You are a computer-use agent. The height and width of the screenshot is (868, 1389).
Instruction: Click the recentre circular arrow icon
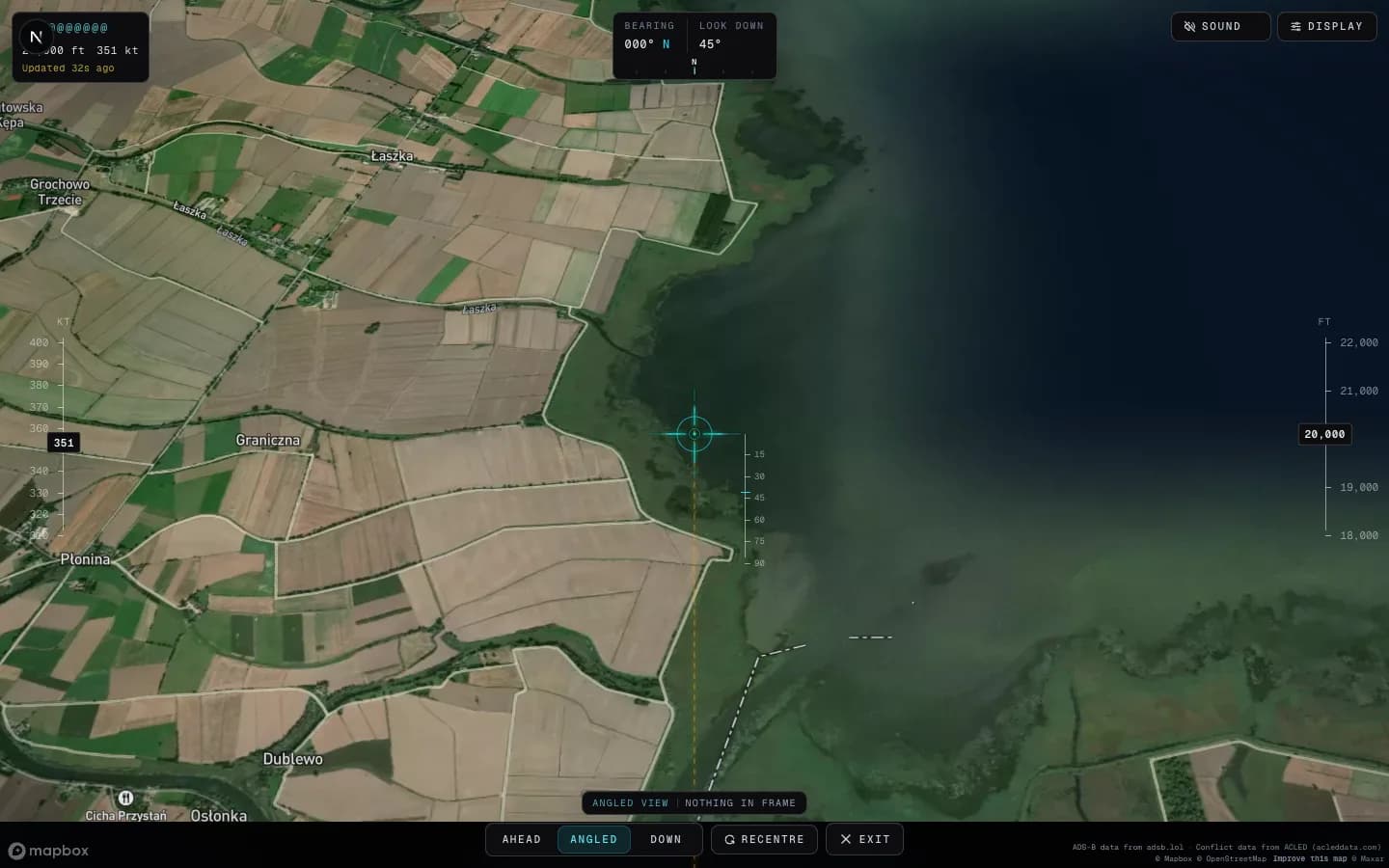point(730,840)
